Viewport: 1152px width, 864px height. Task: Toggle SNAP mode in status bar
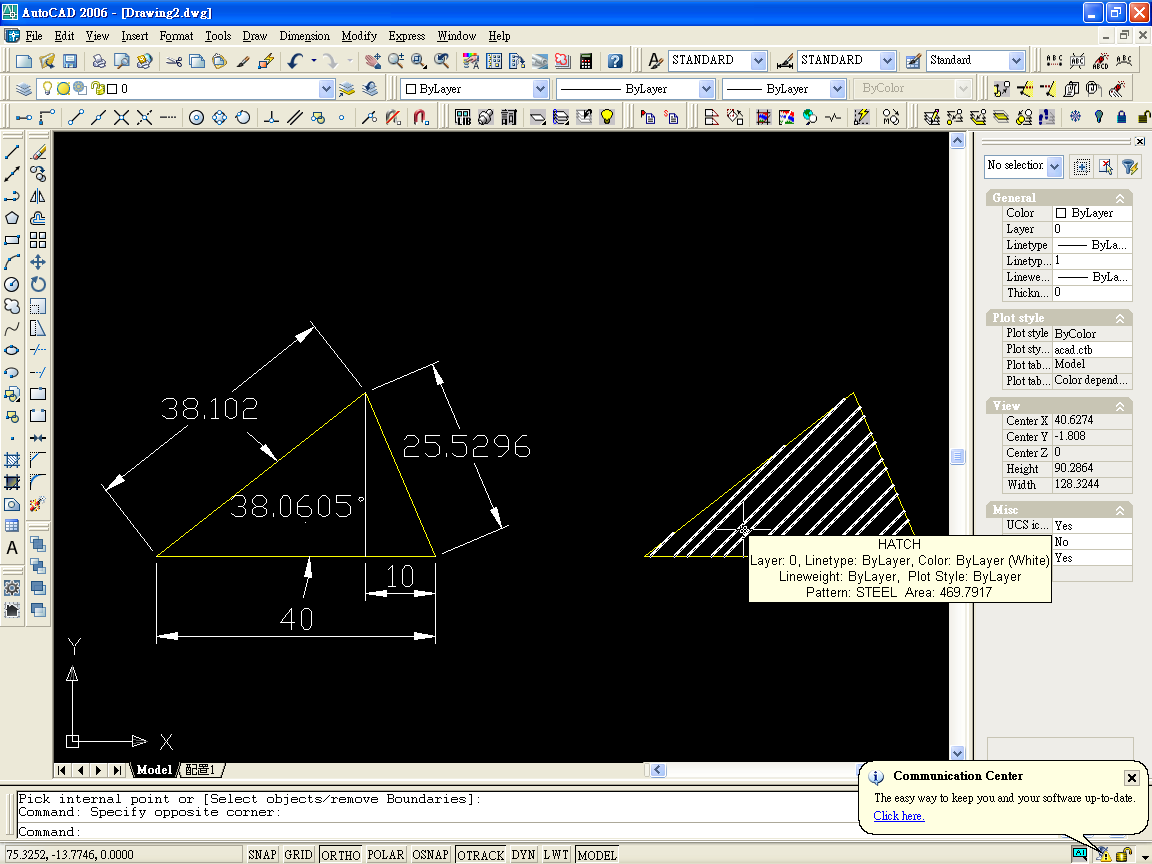pos(262,854)
